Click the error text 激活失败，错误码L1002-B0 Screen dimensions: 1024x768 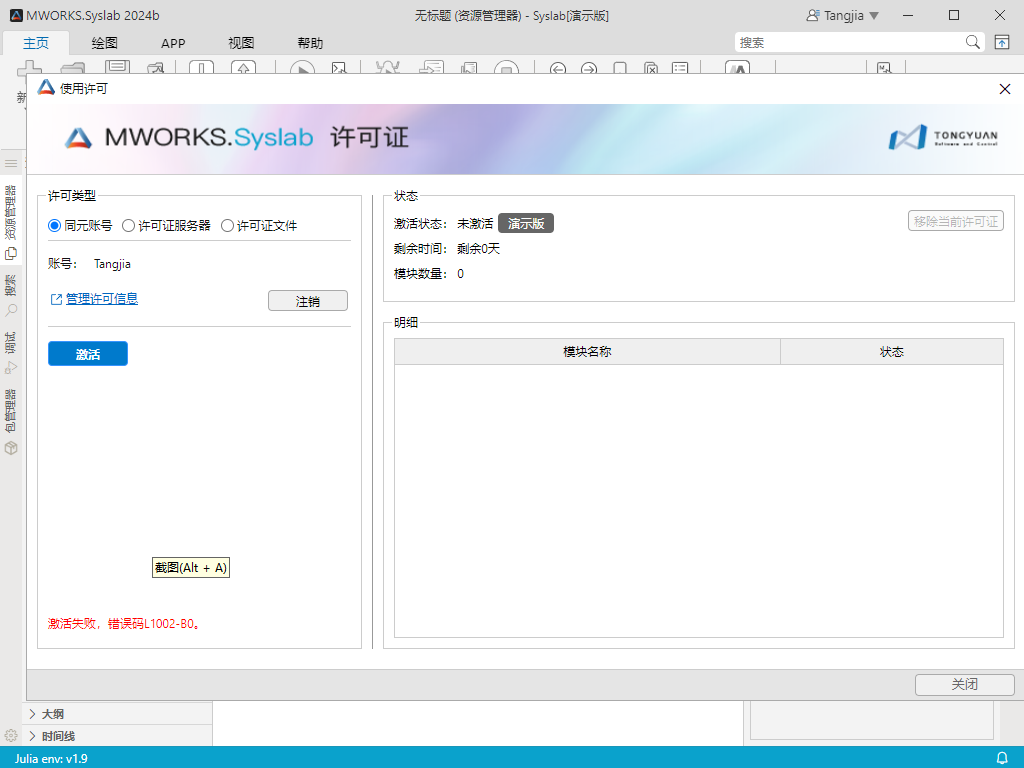pyautogui.click(x=124, y=624)
